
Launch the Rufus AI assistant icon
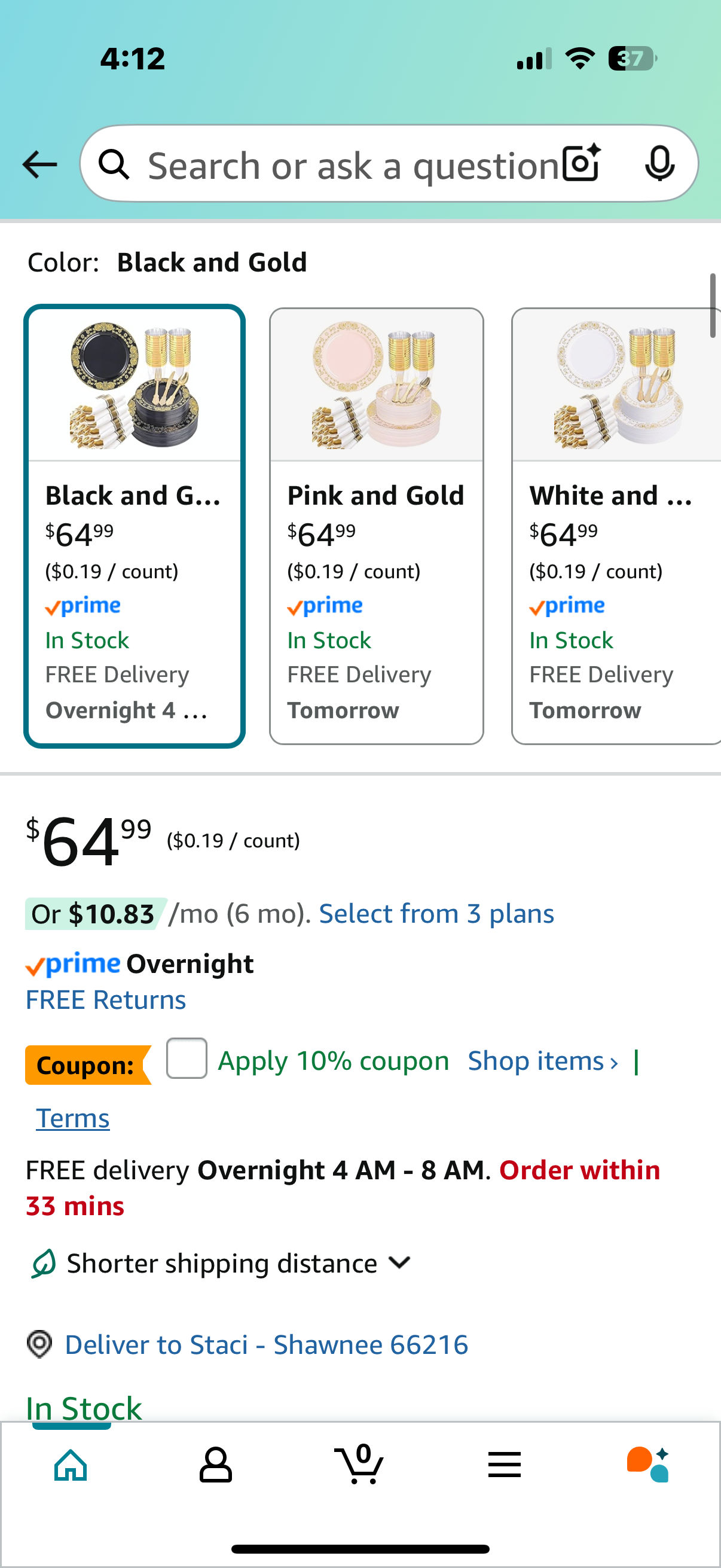(x=648, y=1465)
